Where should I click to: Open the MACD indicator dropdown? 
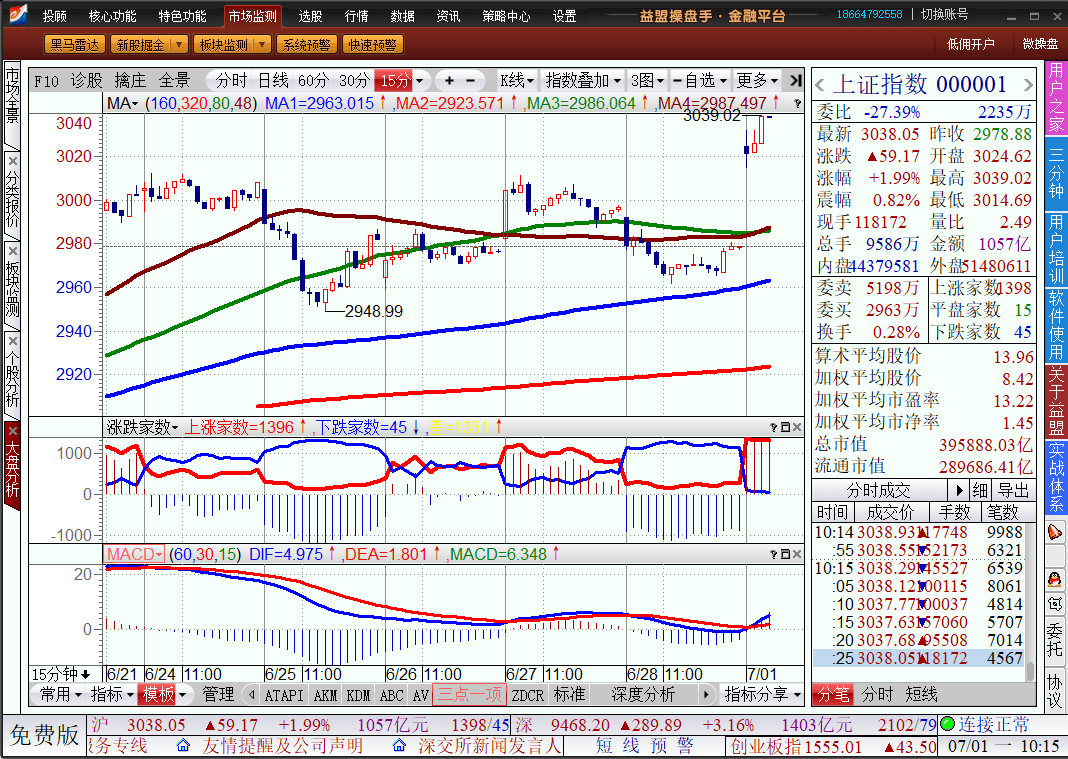click(134, 555)
